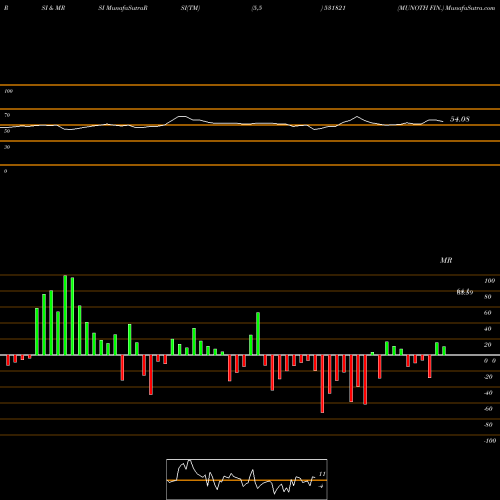Click the MR axis label -100

coord(490,441)
